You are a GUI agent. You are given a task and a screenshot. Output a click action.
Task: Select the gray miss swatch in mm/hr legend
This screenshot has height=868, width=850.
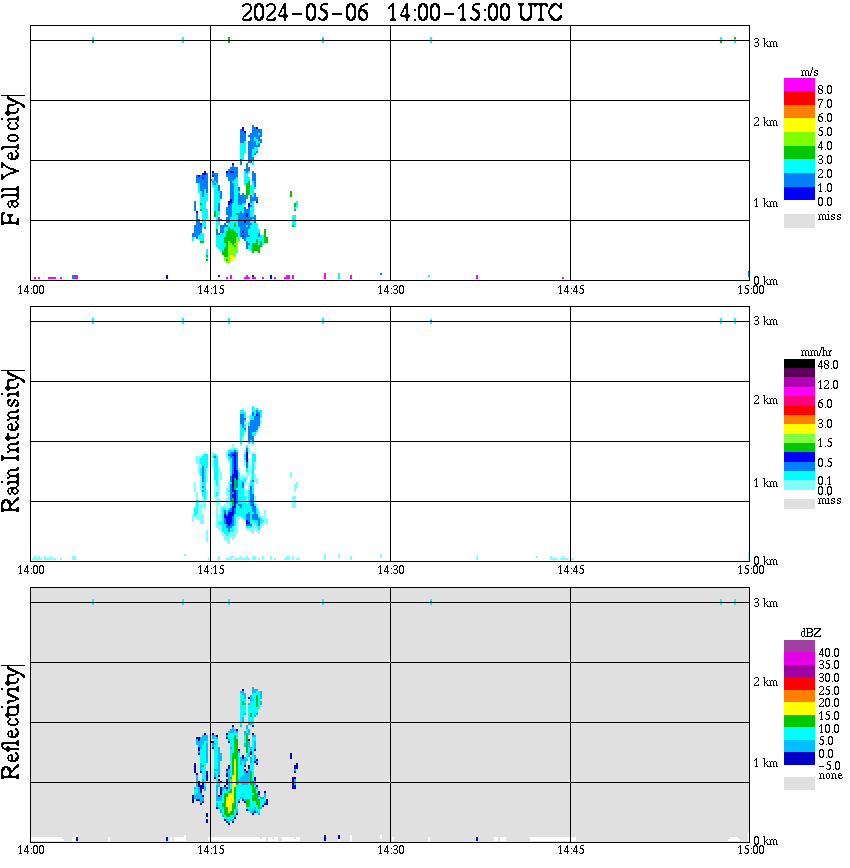799,504
